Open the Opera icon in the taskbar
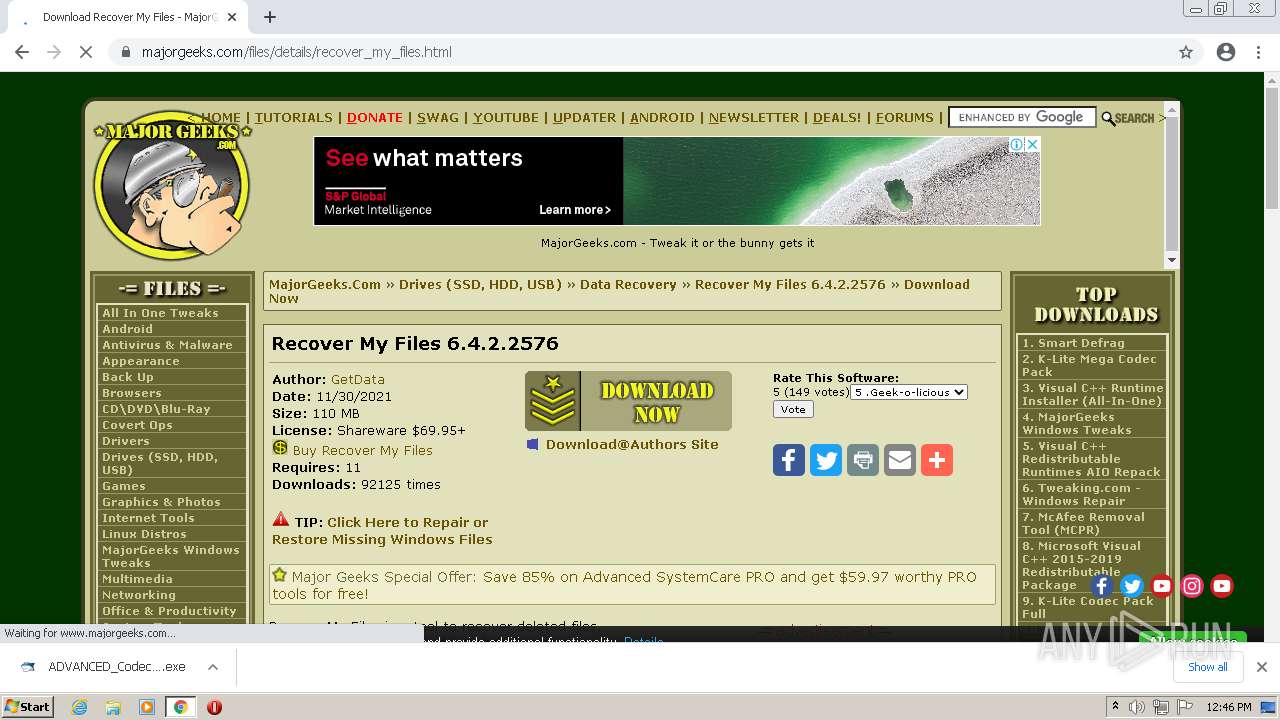Viewport: 1280px width, 720px height. pos(214,707)
